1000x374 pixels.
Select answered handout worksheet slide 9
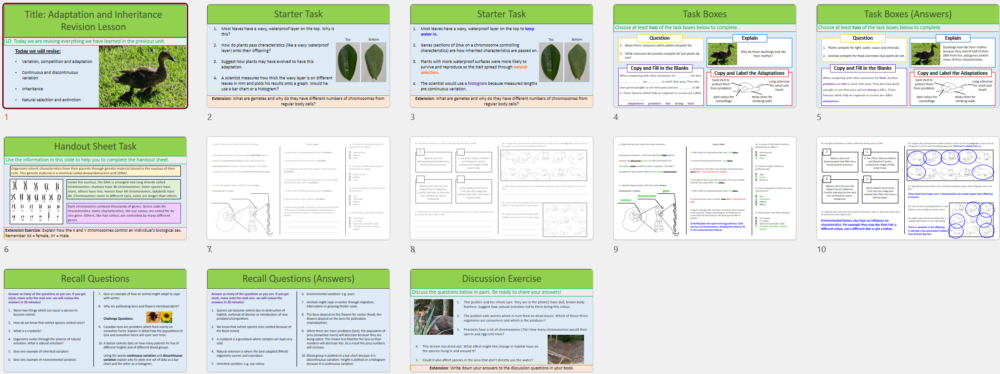(705, 188)
